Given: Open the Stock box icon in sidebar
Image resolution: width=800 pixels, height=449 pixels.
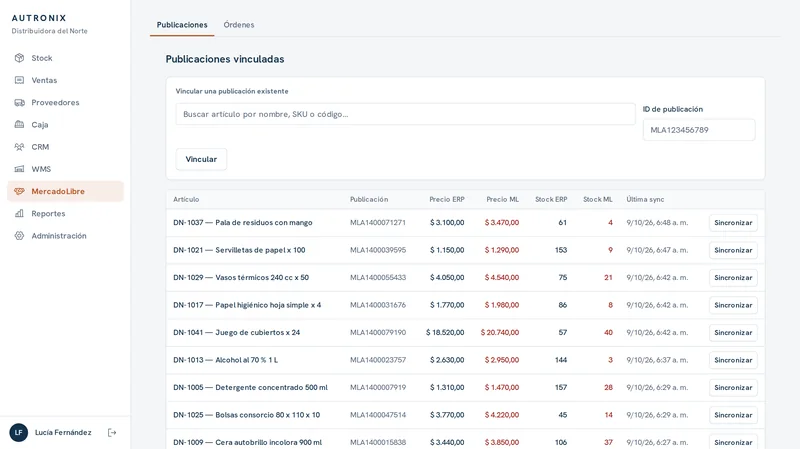Looking at the screenshot, I should coord(19,58).
